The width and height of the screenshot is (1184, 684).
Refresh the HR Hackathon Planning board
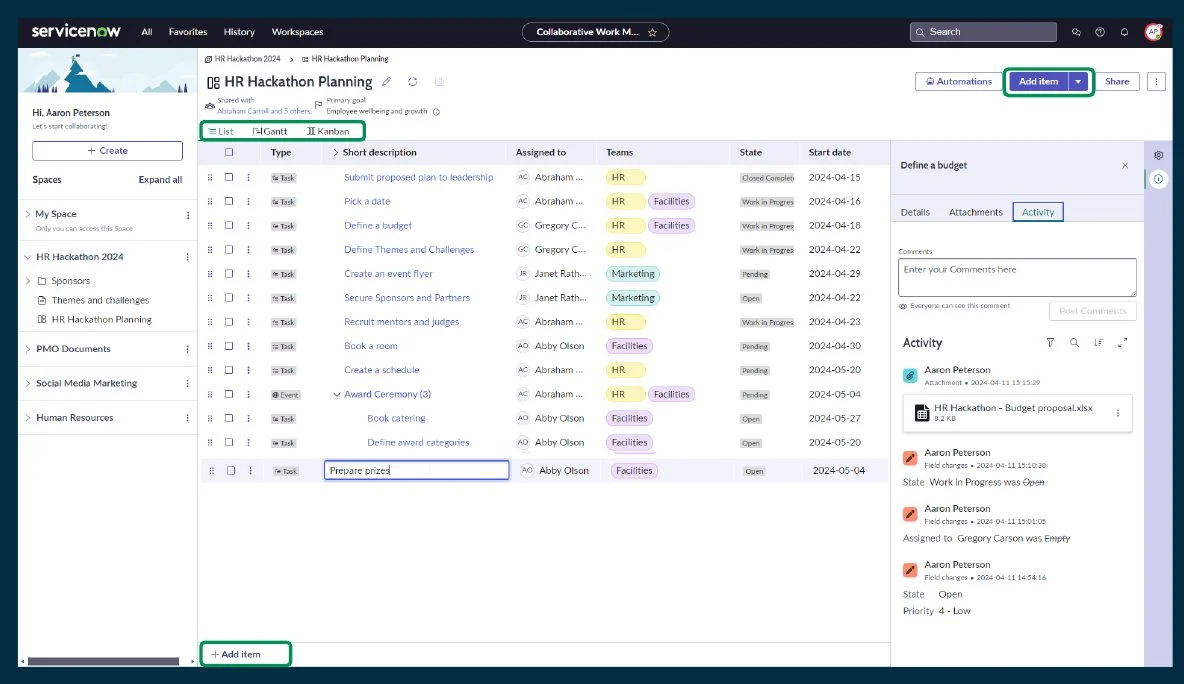[412, 82]
